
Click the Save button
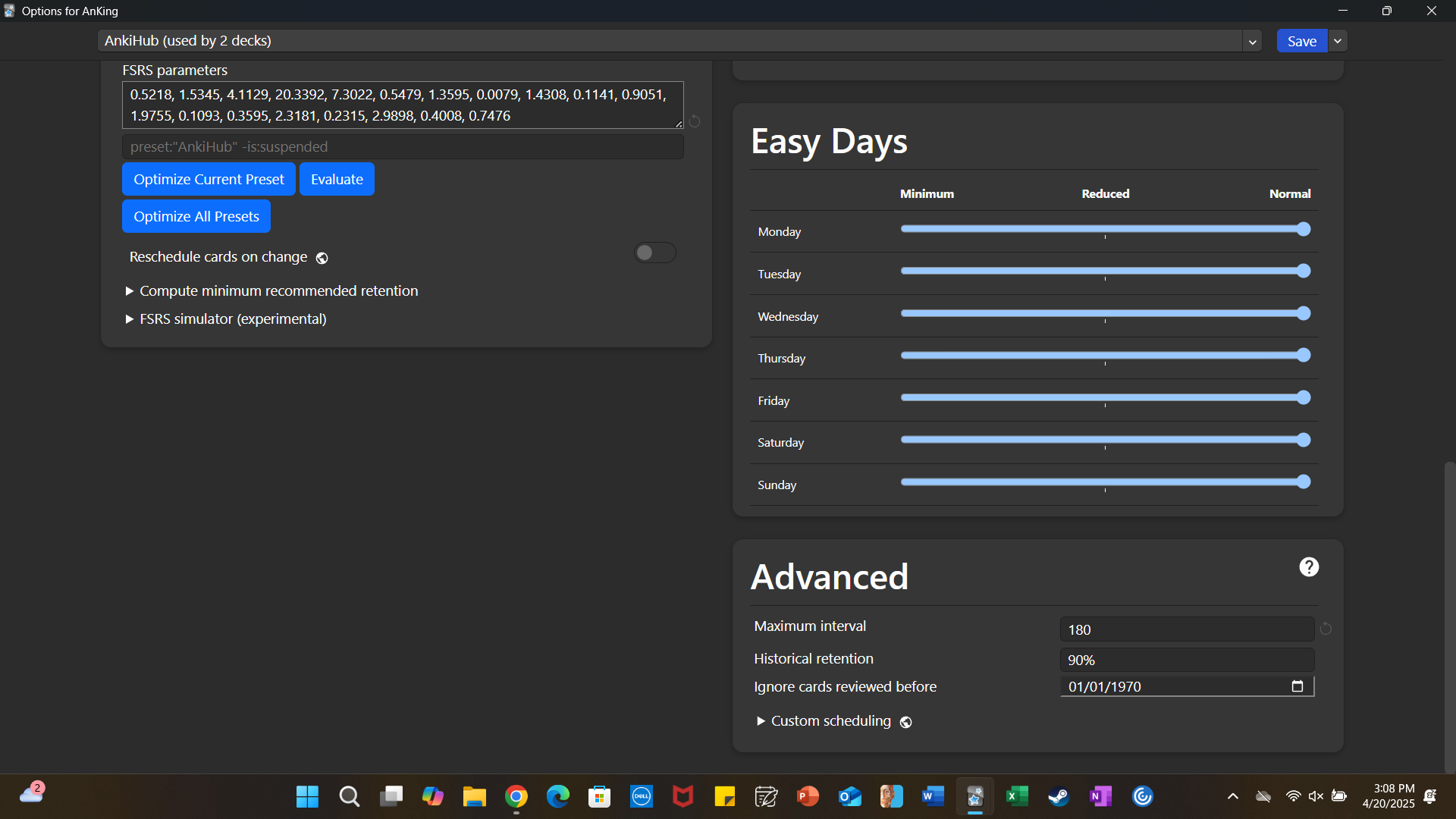click(x=1302, y=41)
